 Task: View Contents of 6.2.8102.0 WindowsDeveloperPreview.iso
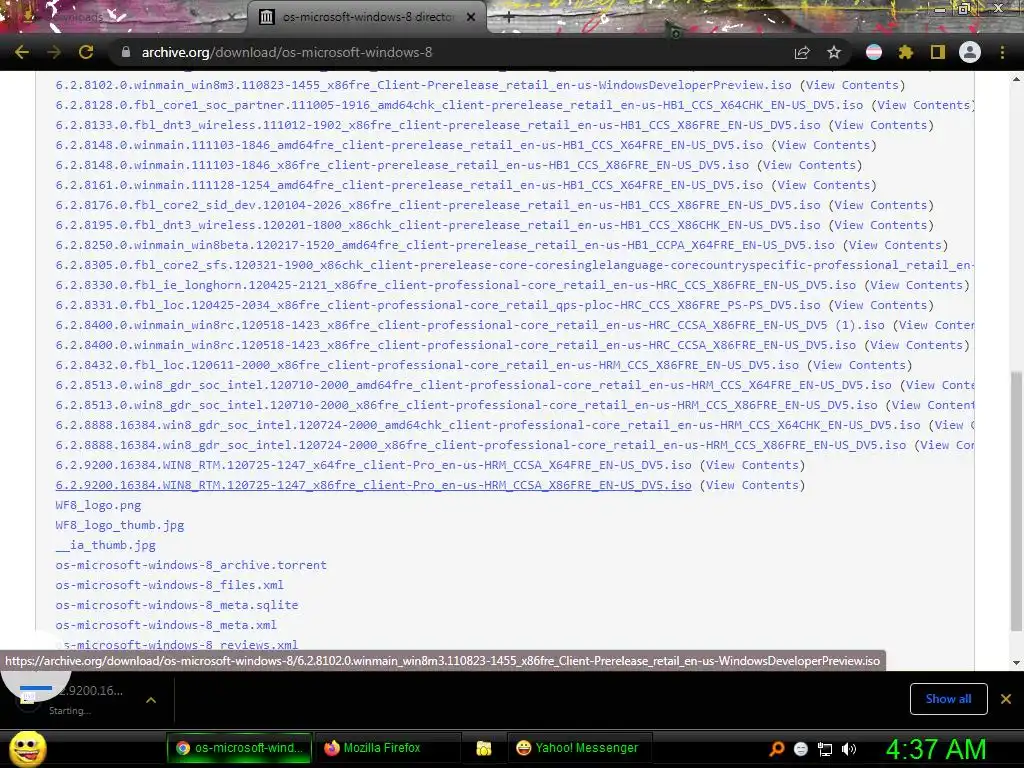[852, 85]
